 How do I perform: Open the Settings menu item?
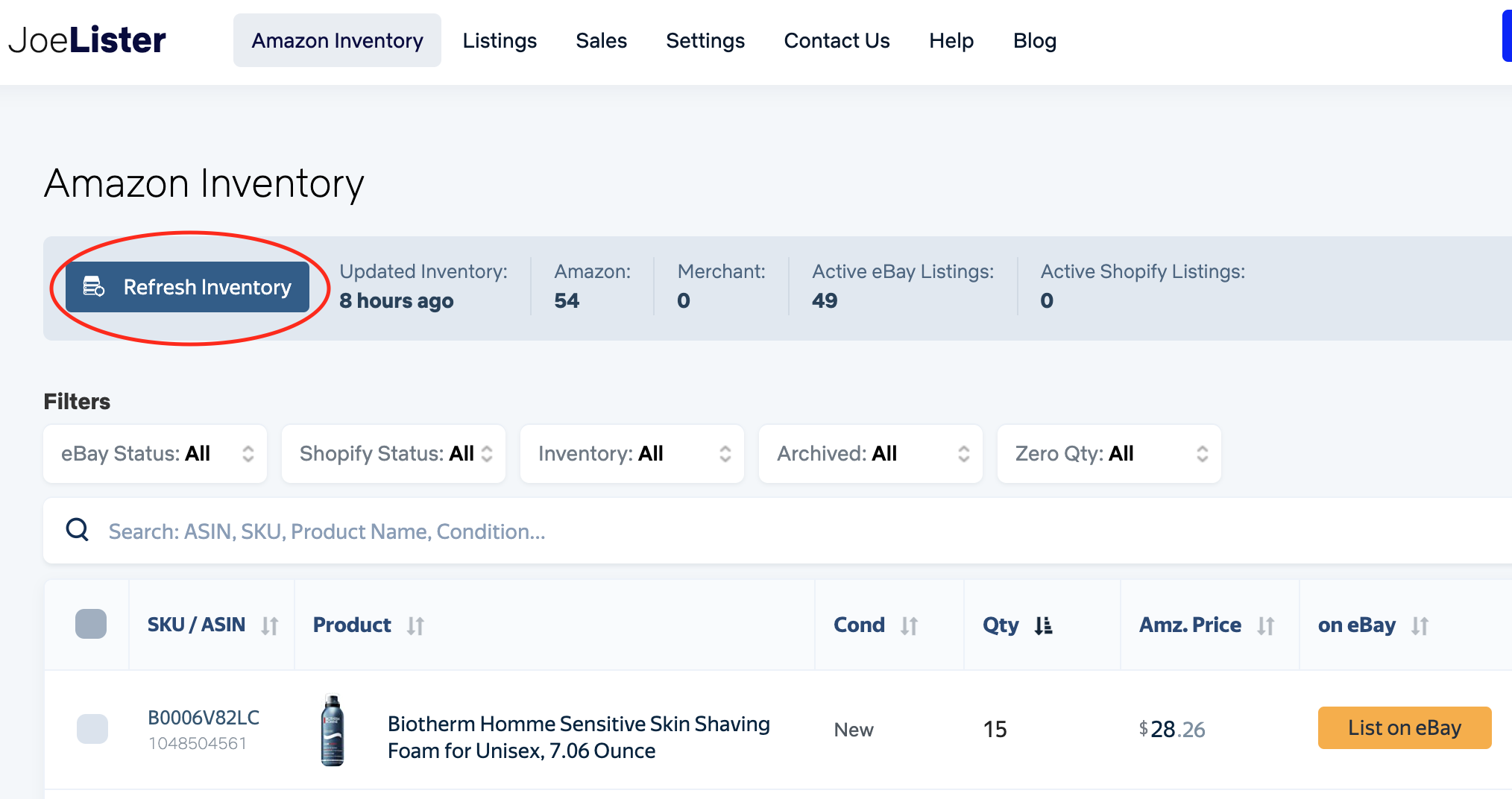tap(705, 40)
